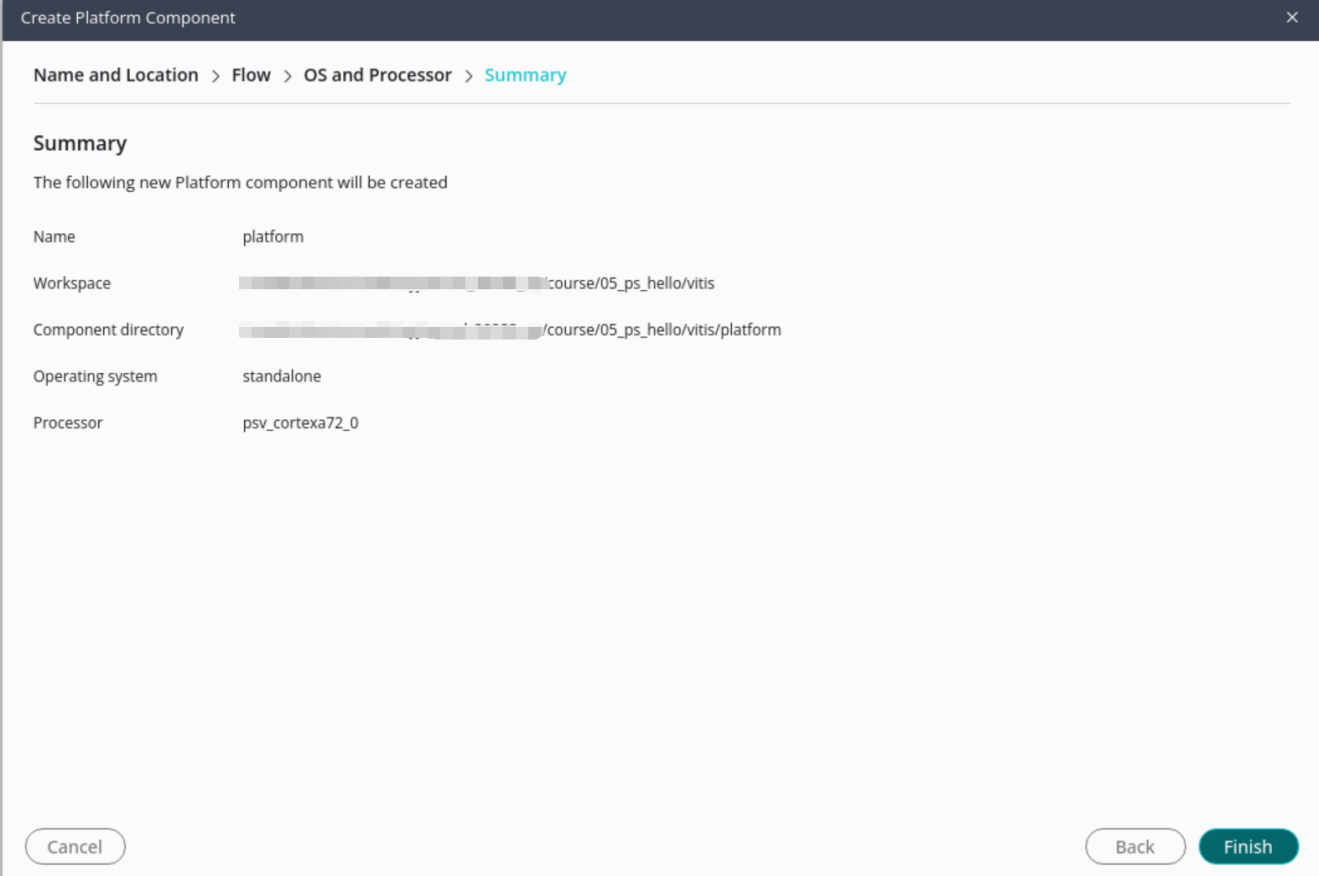Viewport: 1319px width, 876px height.
Task: Click the Create Platform Component title bar text
Action: (128, 18)
